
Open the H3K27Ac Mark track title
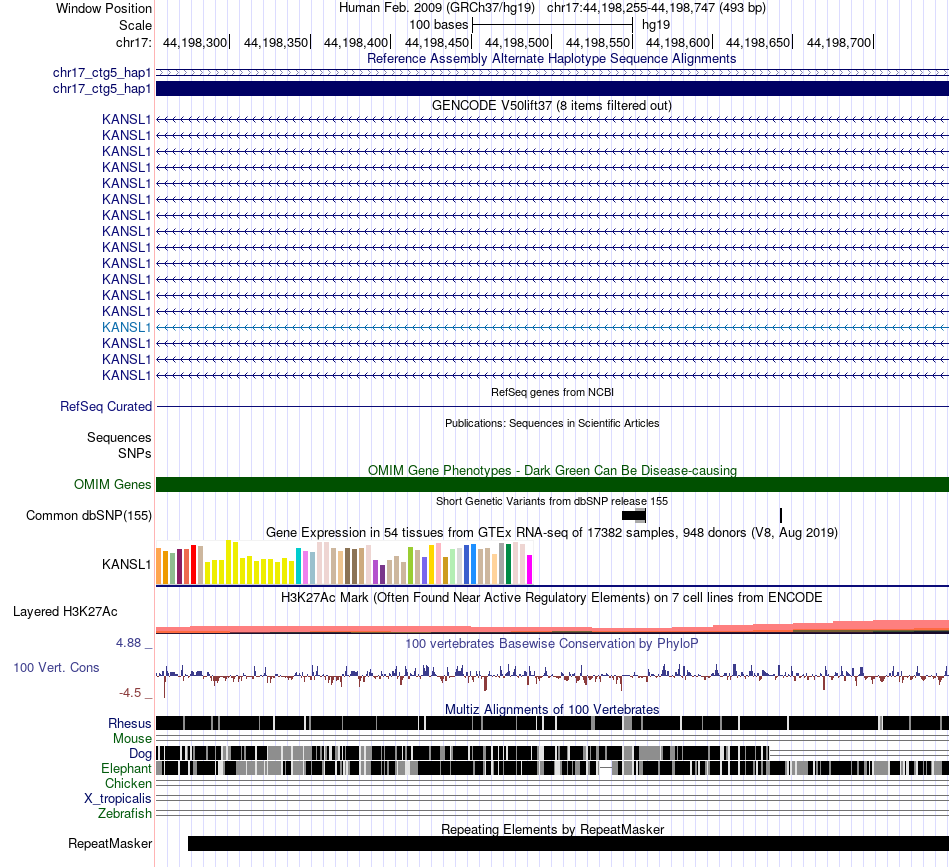(x=552, y=597)
